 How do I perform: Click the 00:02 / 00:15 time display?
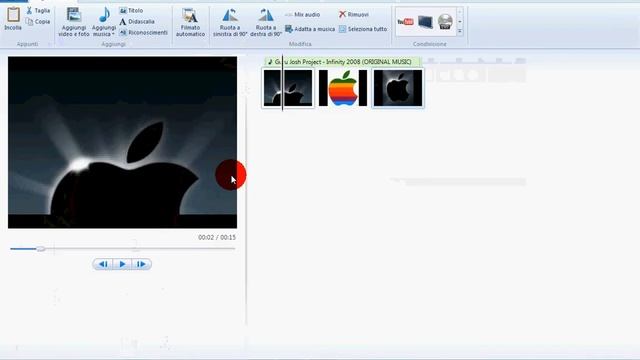(217, 237)
